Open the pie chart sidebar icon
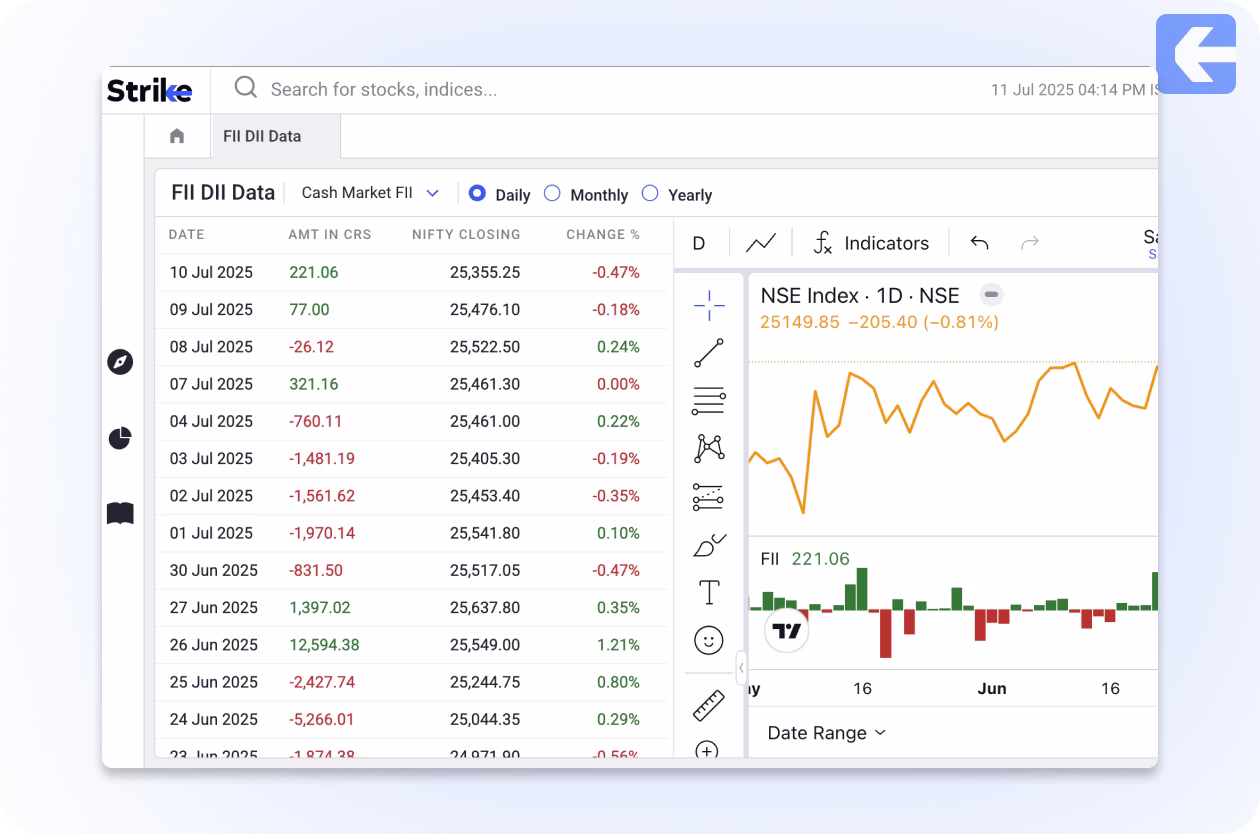 [120, 438]
